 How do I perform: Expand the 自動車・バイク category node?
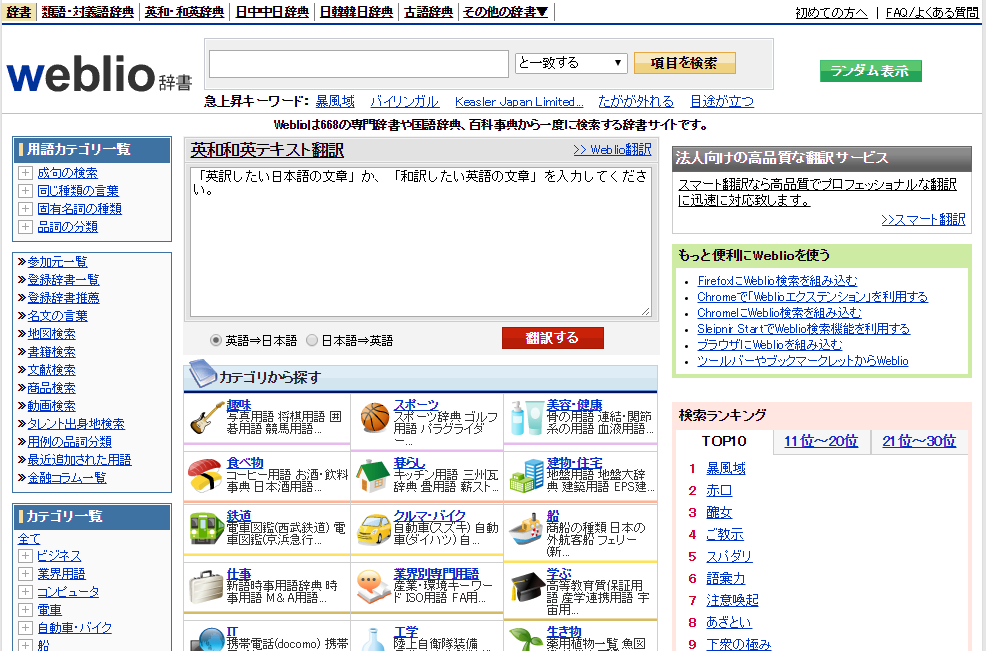pos(25,628)
